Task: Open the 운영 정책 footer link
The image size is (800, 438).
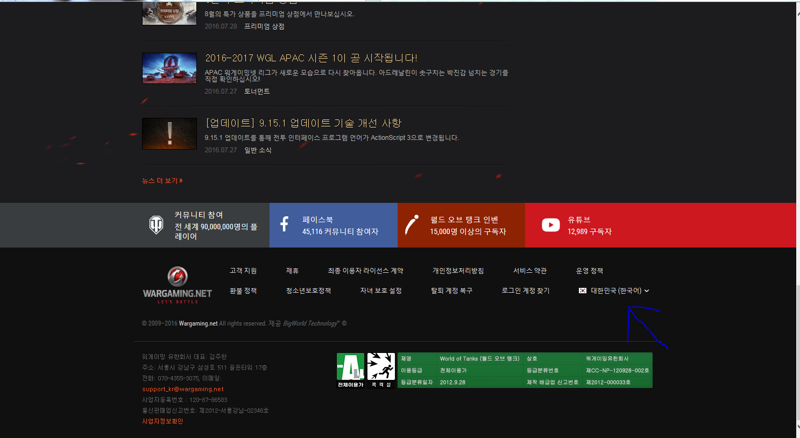Action: click(x=589, y=271)
